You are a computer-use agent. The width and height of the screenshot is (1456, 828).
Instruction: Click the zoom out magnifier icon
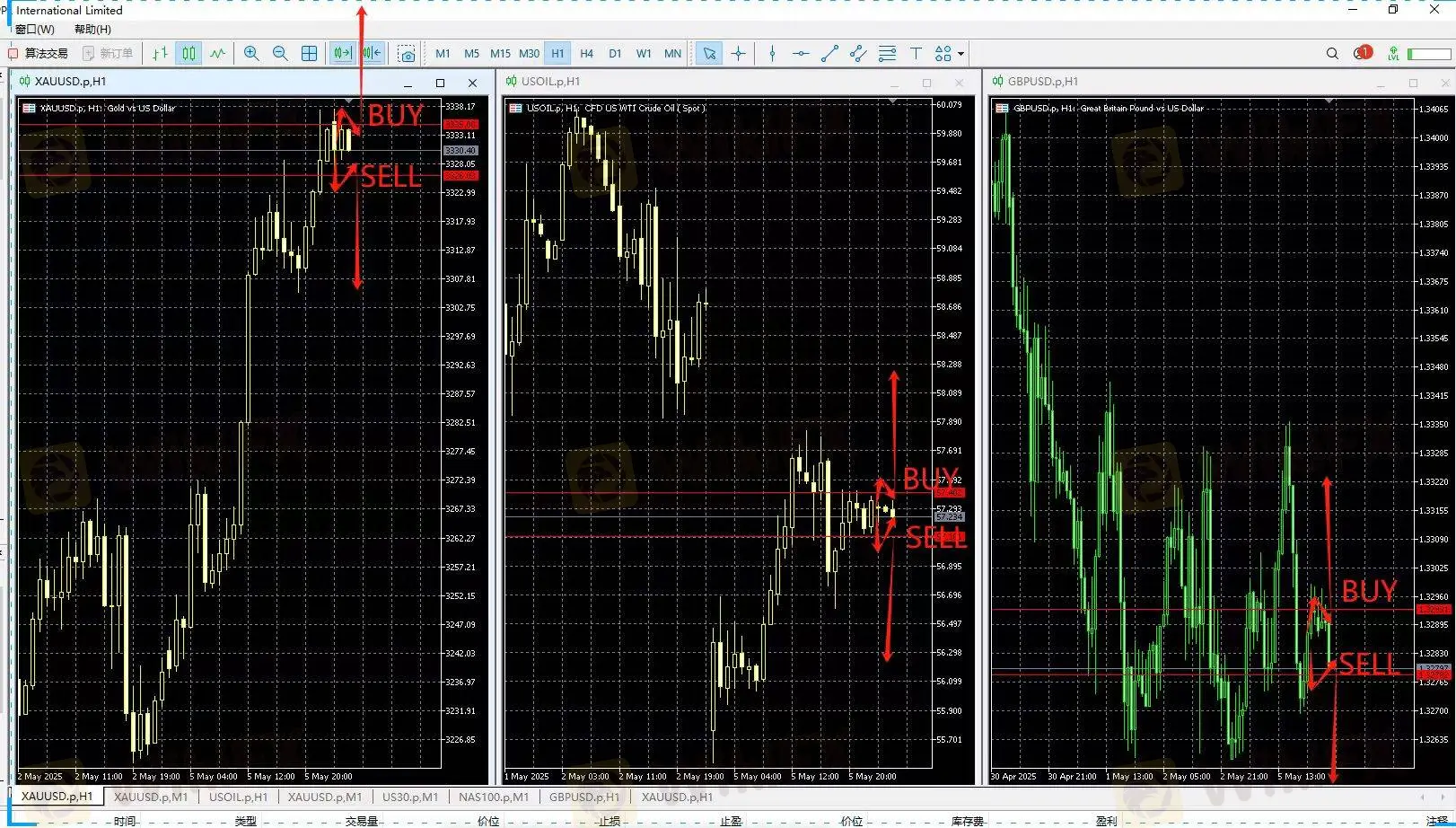(x=280, y=54)
